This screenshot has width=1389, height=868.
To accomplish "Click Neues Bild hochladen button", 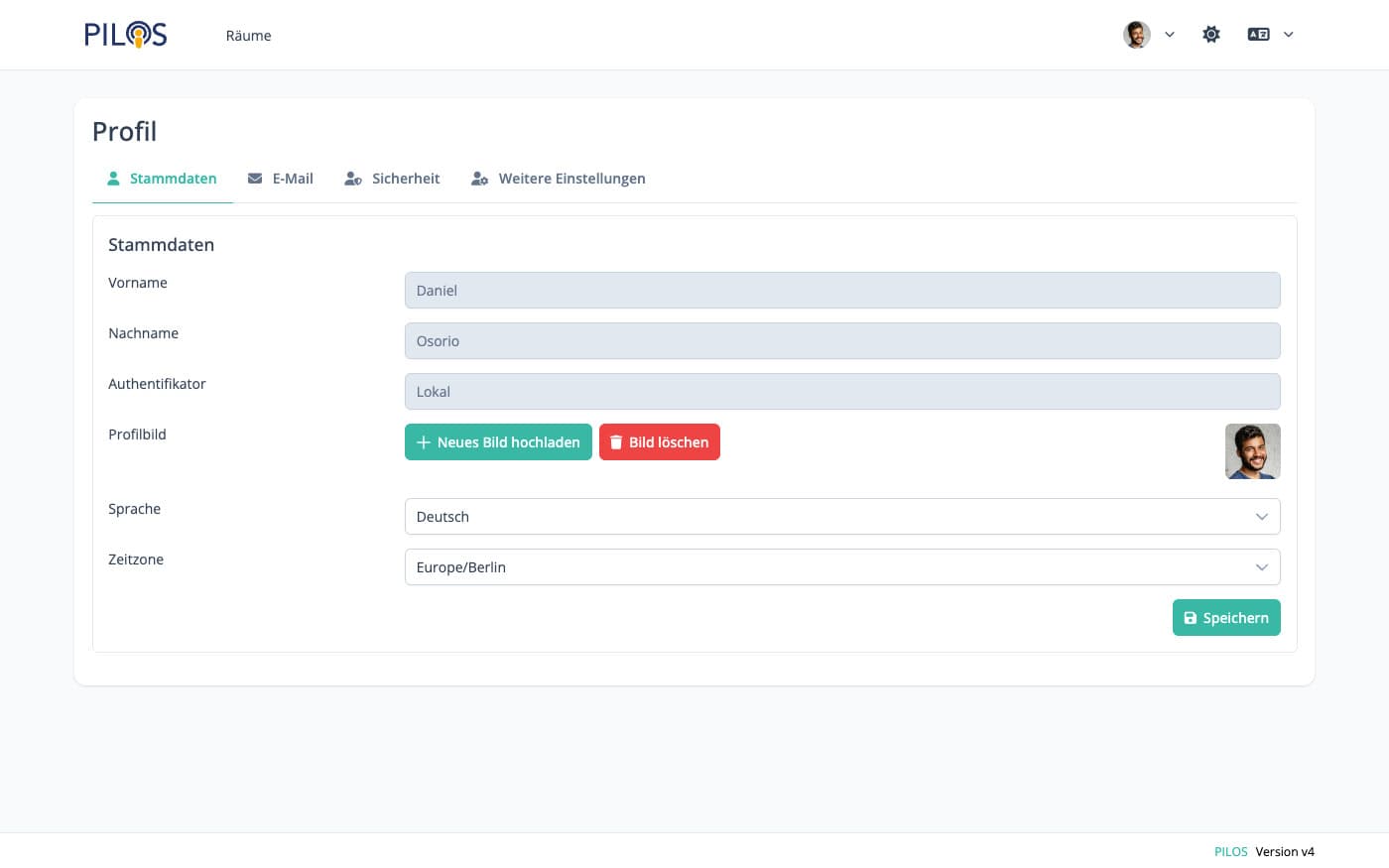I will [498, 442].
